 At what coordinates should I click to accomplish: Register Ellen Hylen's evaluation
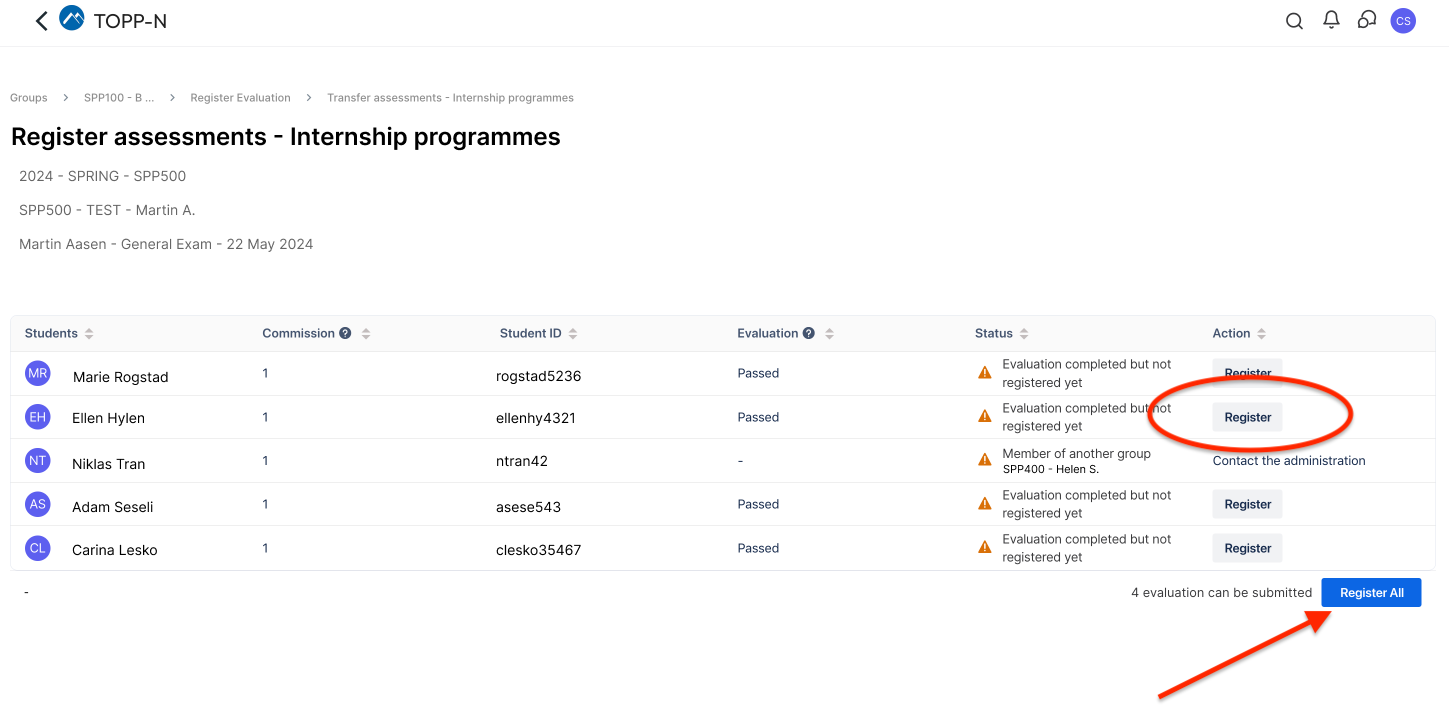[1247, 417]
